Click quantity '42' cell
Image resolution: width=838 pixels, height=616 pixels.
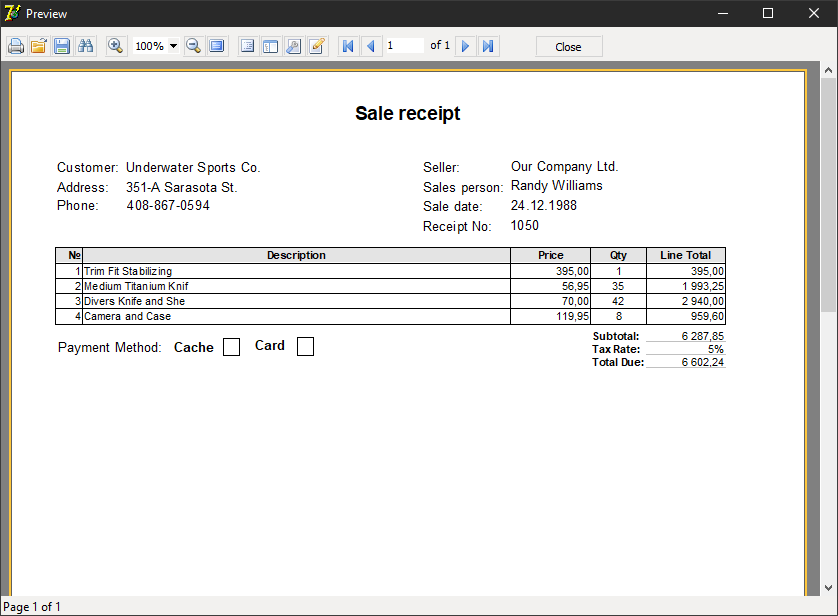[618, 301]
